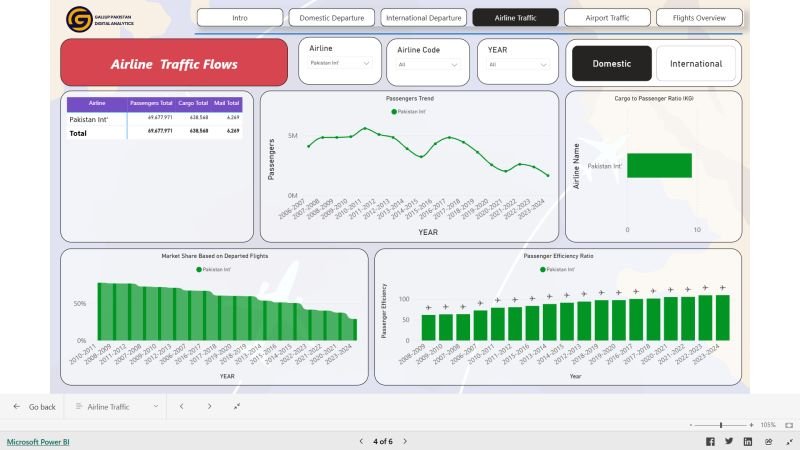Open the Airline dropdown slicer

[x=340, y=63]
